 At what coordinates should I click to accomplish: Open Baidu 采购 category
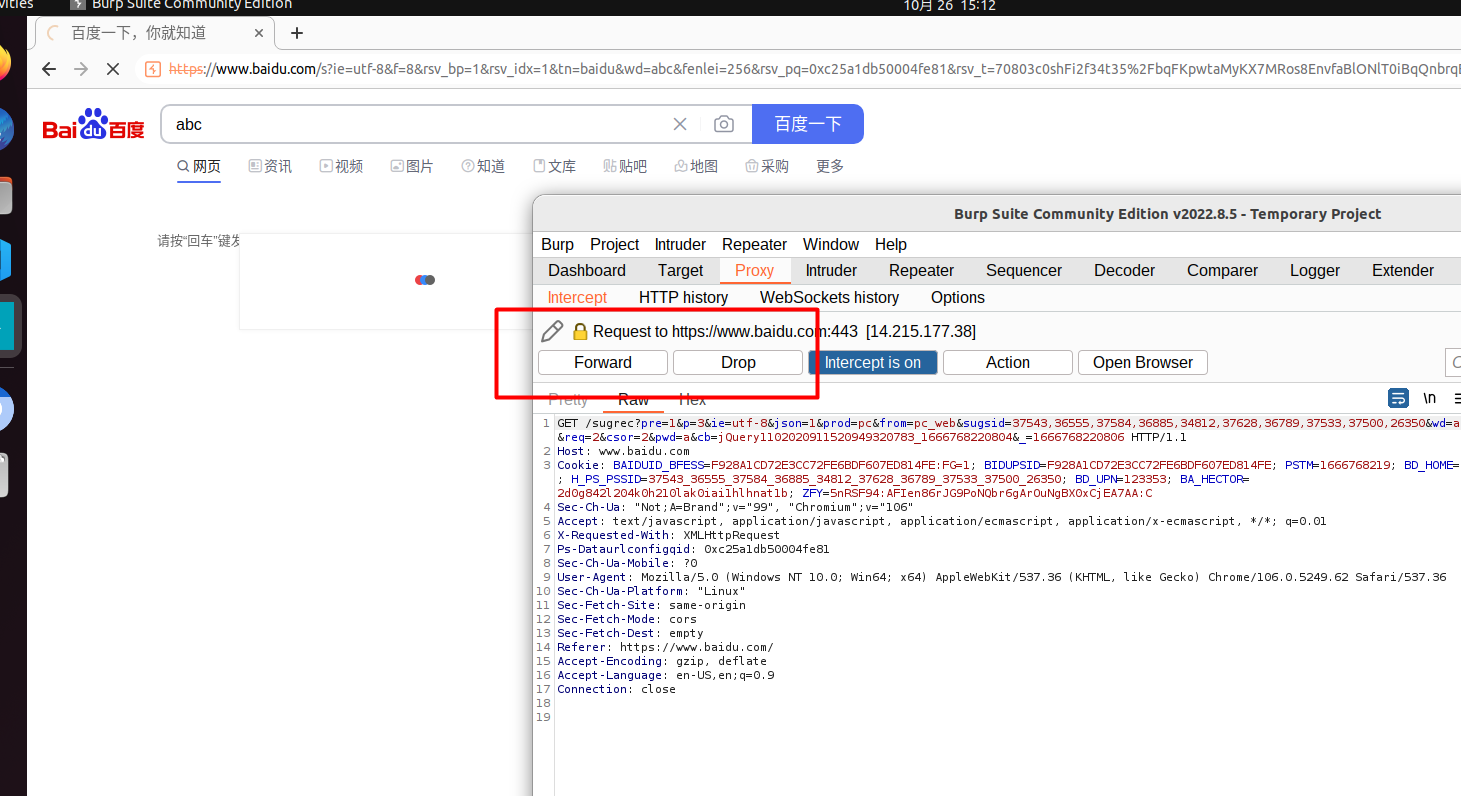[767, 166]
